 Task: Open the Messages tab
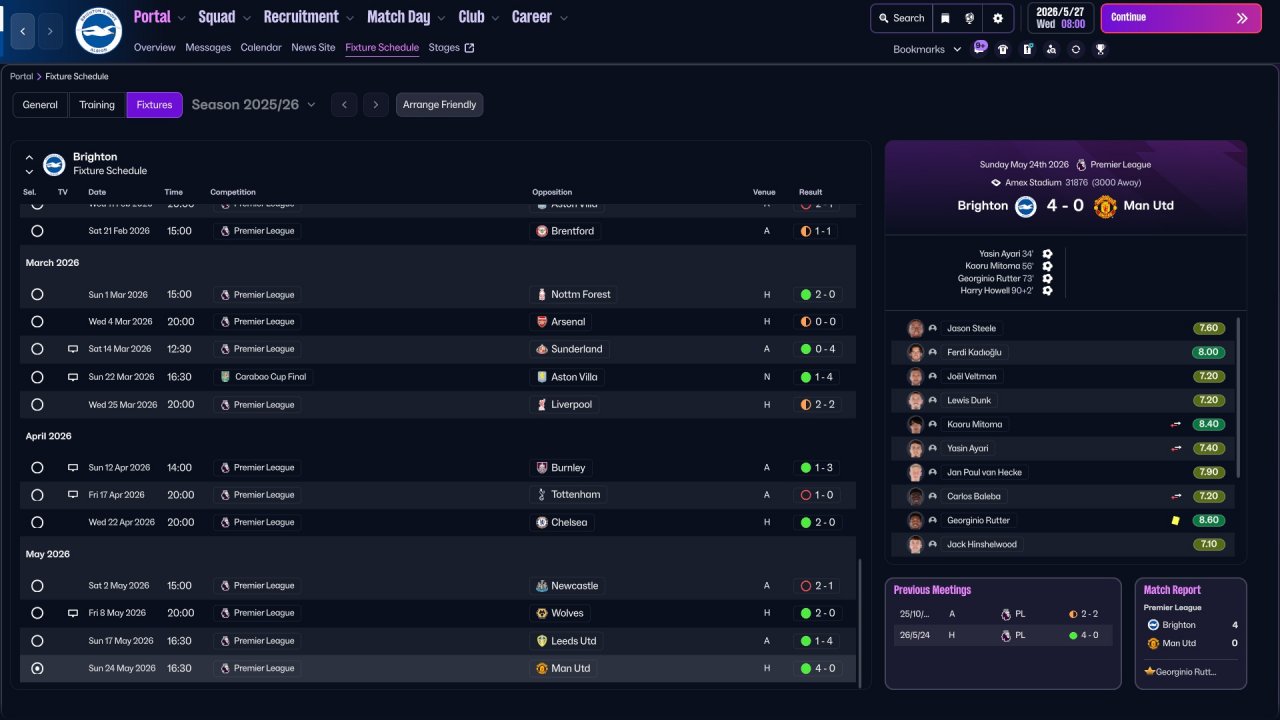coord(208,47)
